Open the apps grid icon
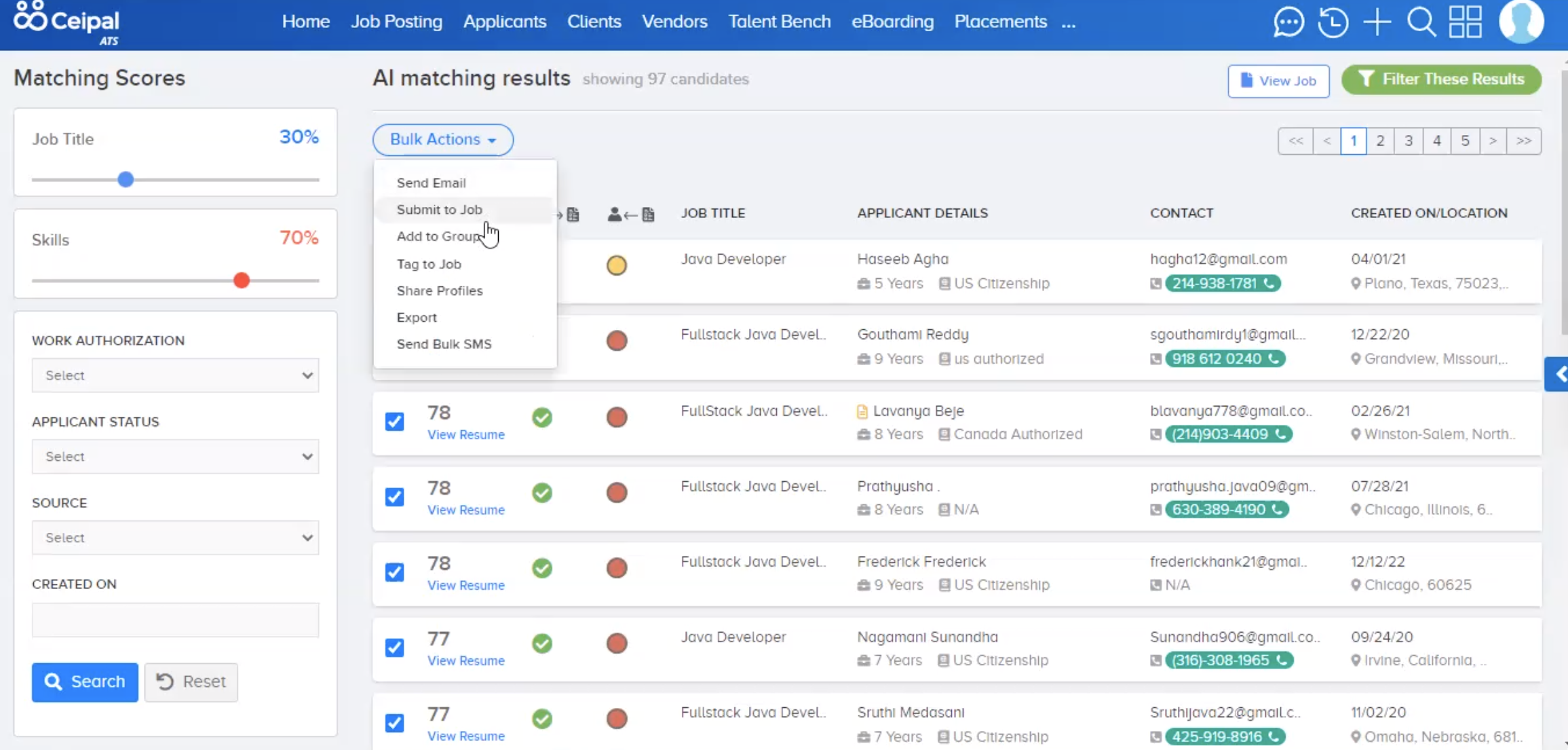 coord(1466,22)
